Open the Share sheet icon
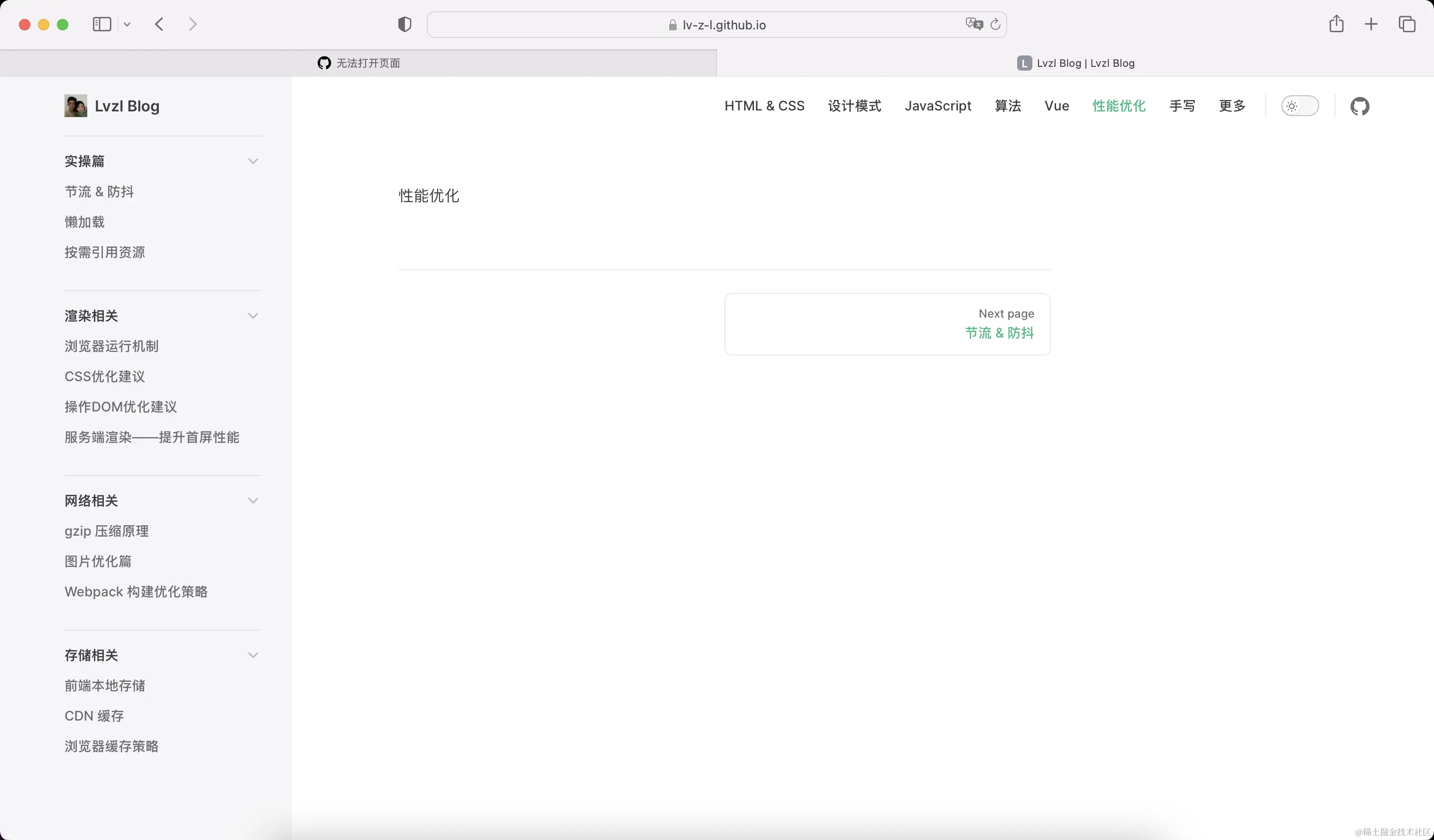This screenshot has height=840, width=1434. [x=1336, y=25]
